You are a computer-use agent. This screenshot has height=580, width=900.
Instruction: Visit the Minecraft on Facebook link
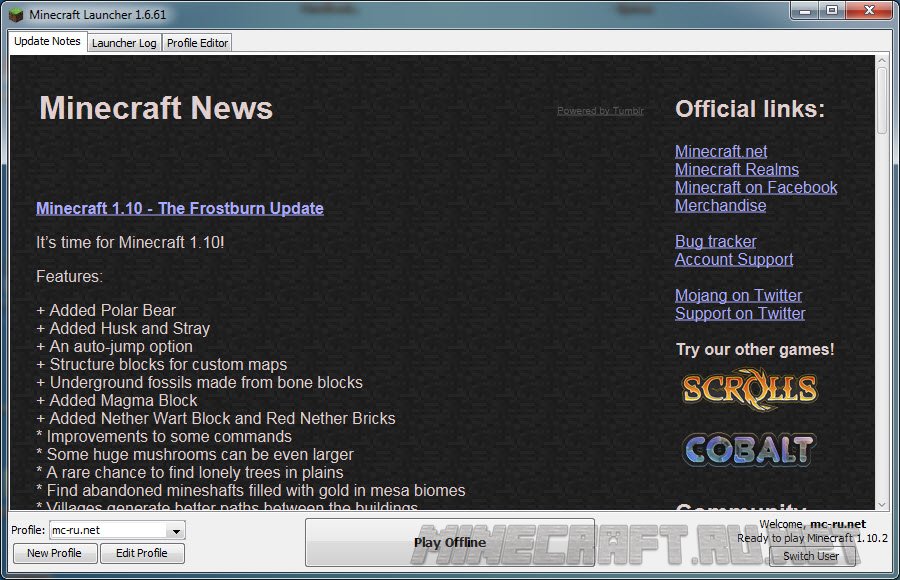(756, 187)
